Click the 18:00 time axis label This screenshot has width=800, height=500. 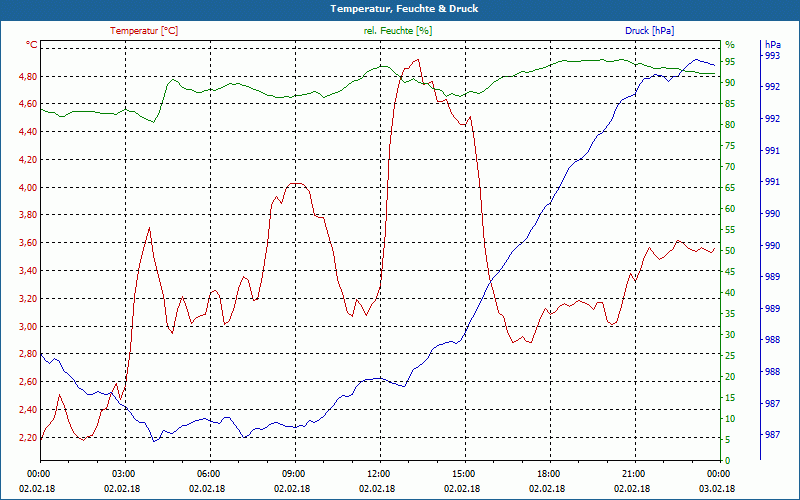(550, 474)
